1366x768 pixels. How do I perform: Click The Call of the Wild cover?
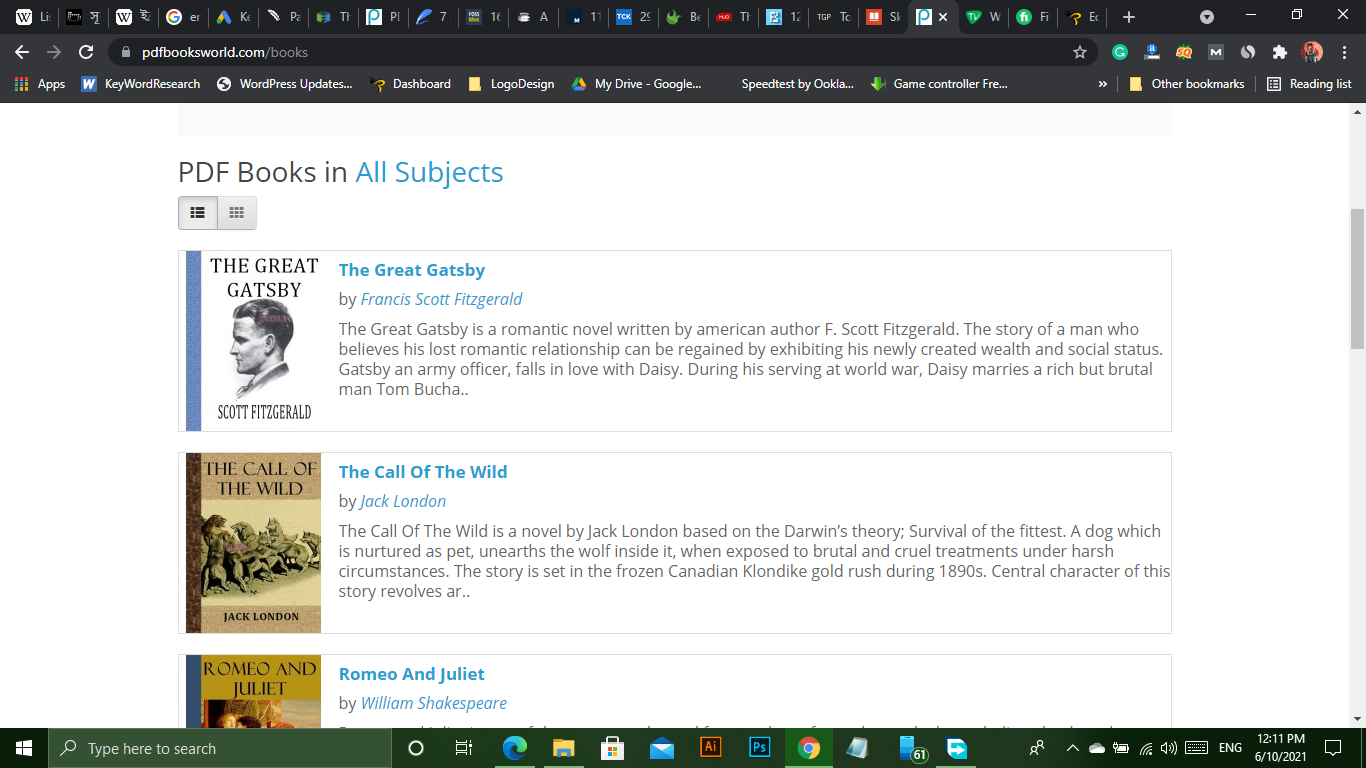pos(254,543)
